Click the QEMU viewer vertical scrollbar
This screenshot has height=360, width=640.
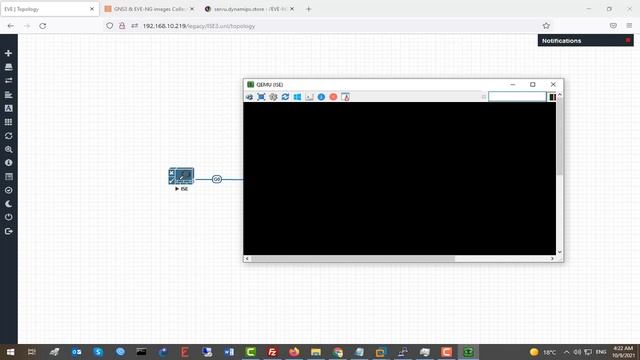point(560,137)
